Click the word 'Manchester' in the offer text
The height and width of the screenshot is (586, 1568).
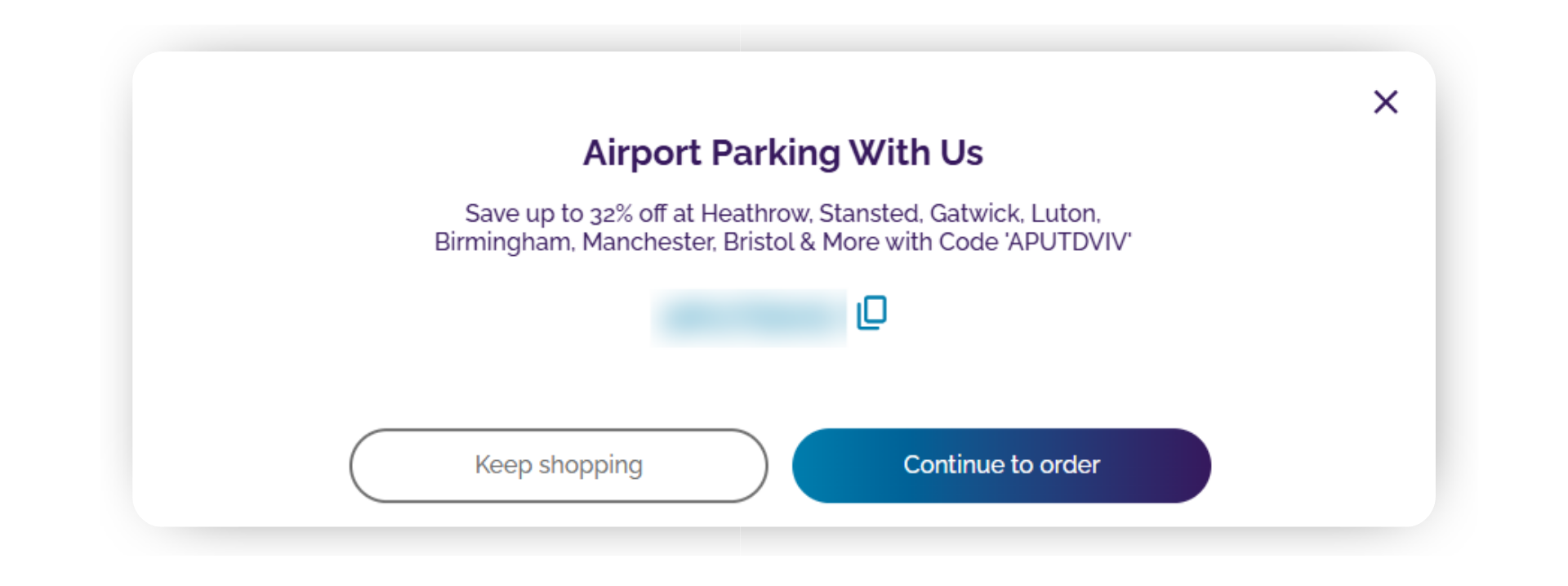(x=648, y=242)
